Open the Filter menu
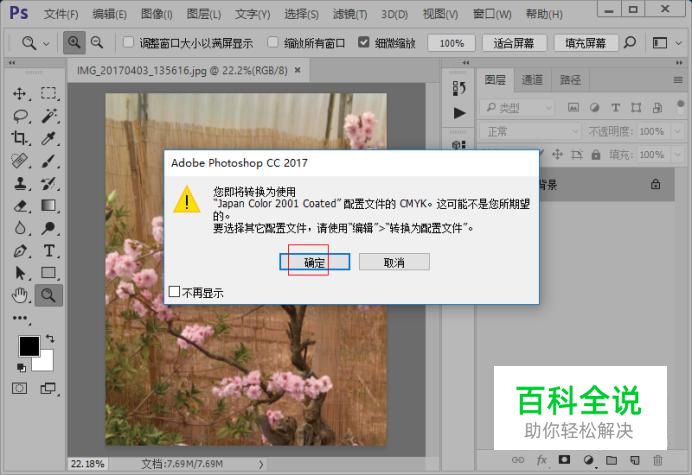The height and width of the screenshot is (475, 692). point(350,14)
